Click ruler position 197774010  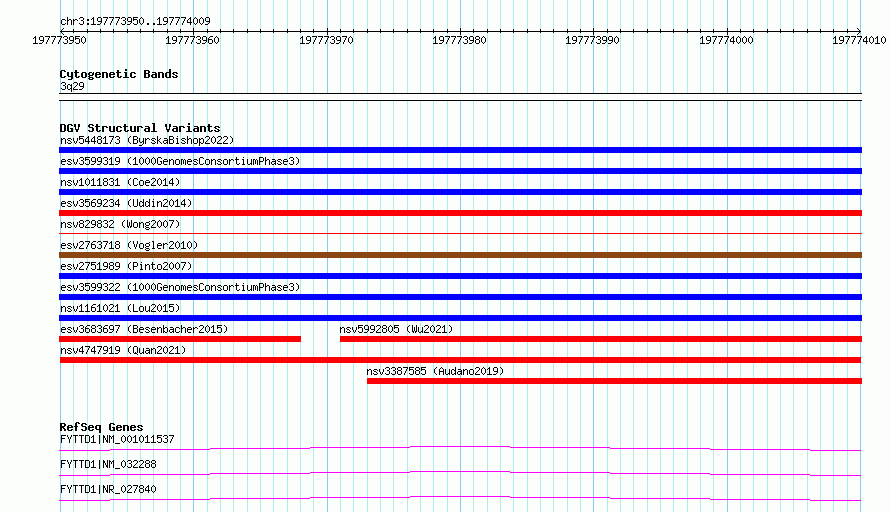859,40
